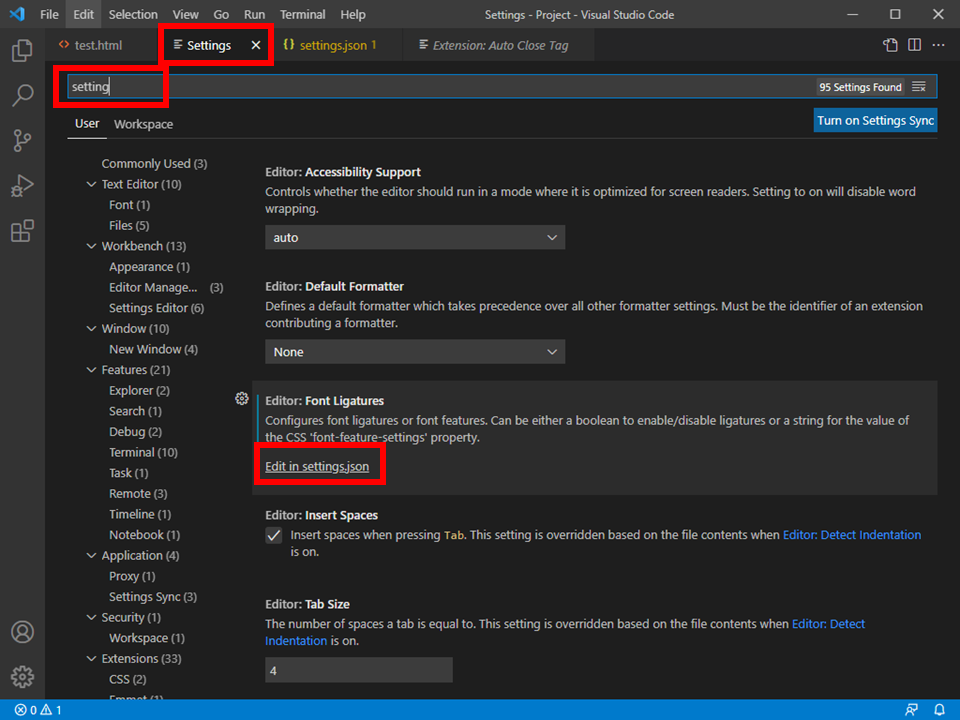This screenshot has width=960, height=720.
Task: Open the Edit menu
Action: coord(83,14)
